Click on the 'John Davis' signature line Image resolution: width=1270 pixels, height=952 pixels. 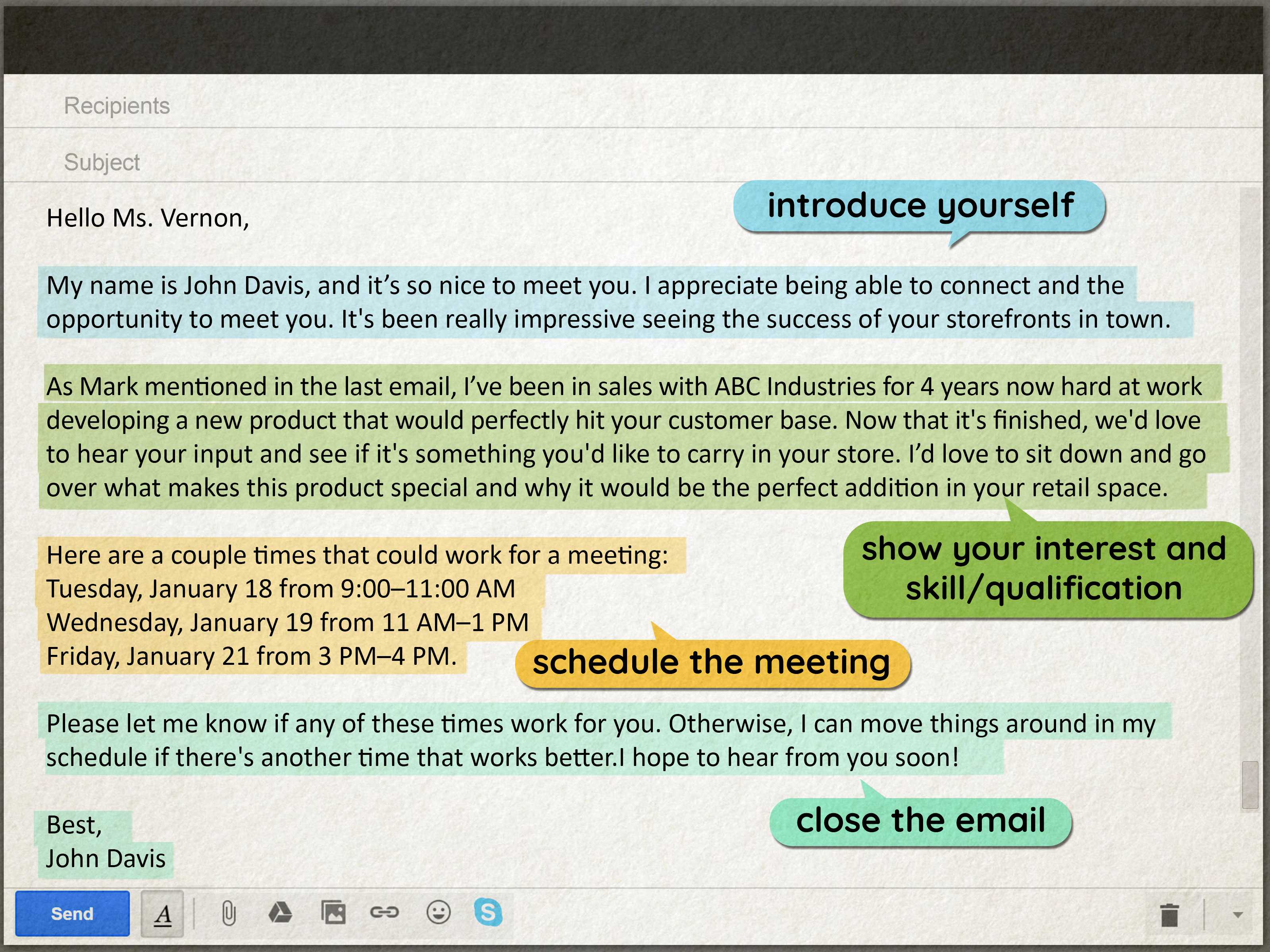[106, 859]
